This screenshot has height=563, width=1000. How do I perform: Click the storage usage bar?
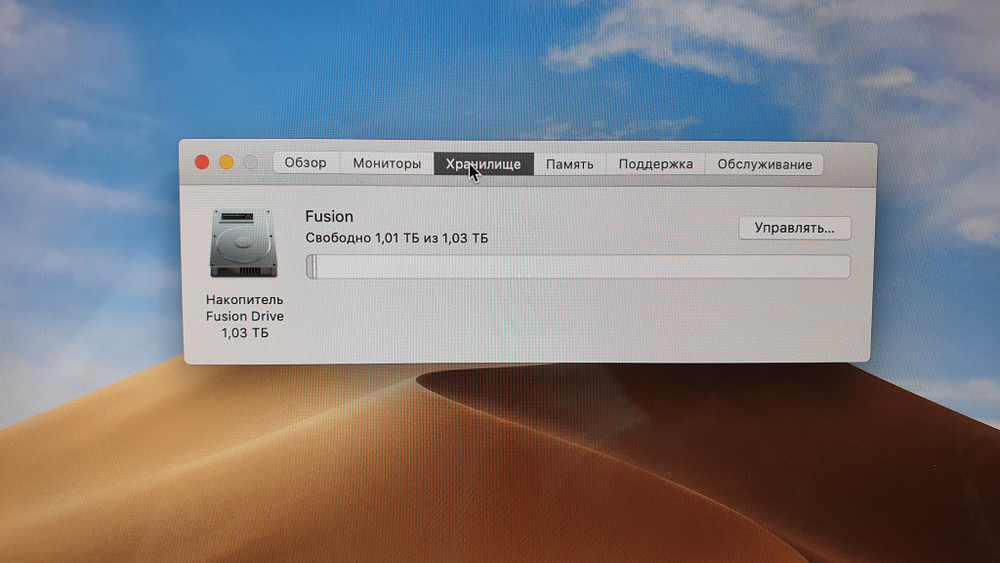(578, 267)
